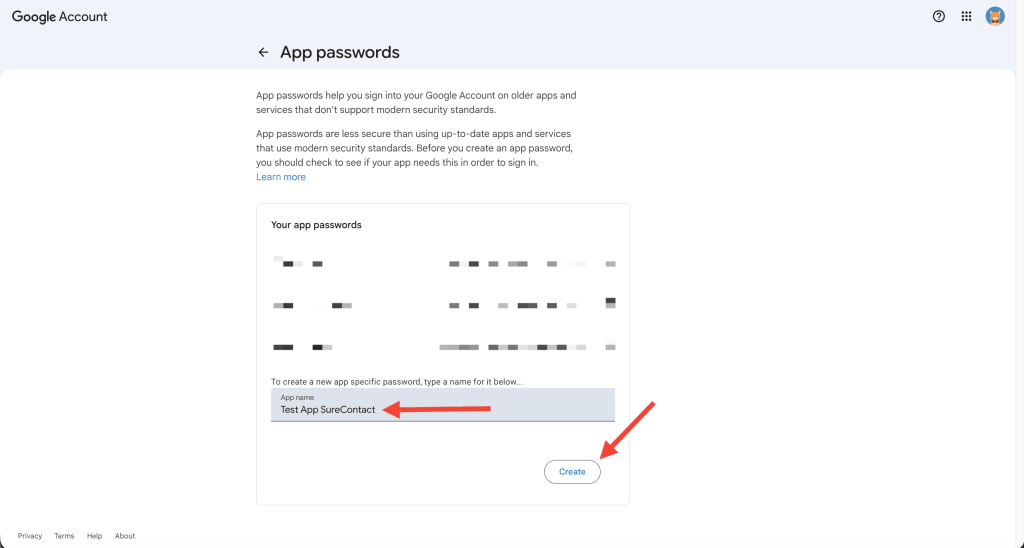Open the Terms footer link
This screenshot has height=548, width=1024.
(64, 536)
